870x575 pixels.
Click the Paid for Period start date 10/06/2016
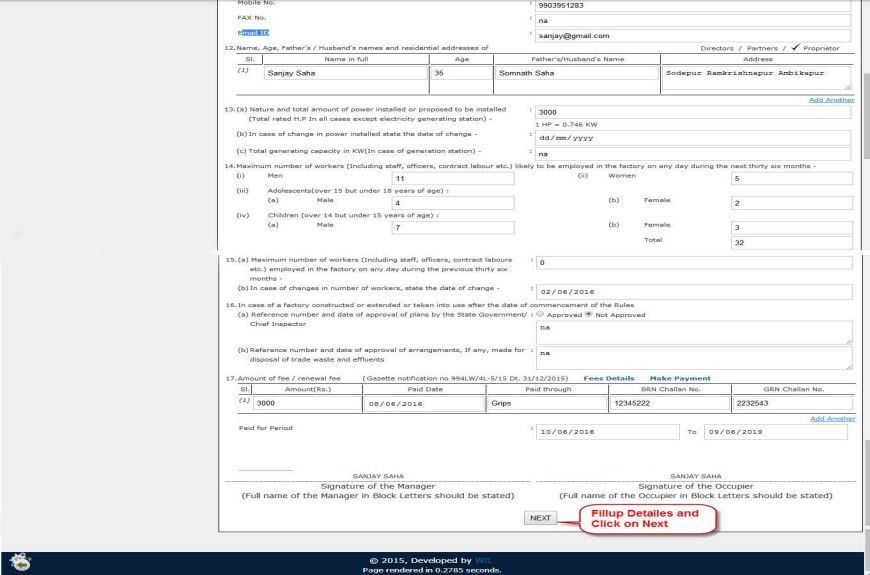[x=608, y=432]
